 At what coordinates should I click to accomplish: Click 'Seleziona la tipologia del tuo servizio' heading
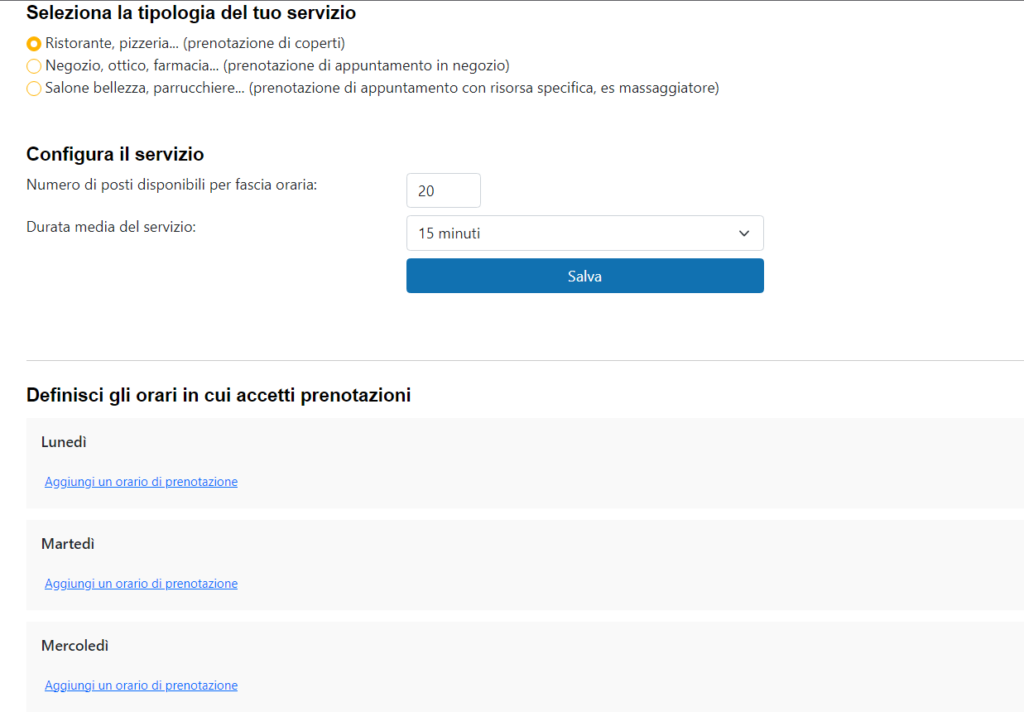[x=191, y=12]
